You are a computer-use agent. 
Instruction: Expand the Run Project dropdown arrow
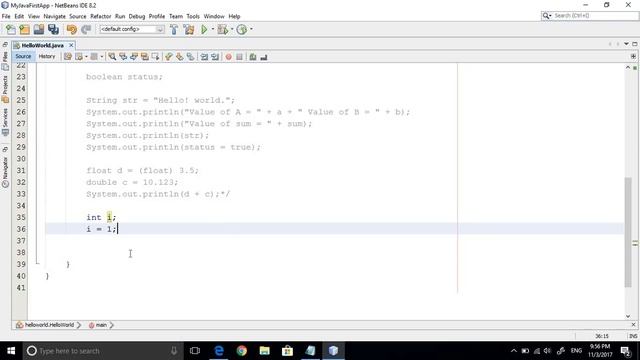[x=213, y=29]
